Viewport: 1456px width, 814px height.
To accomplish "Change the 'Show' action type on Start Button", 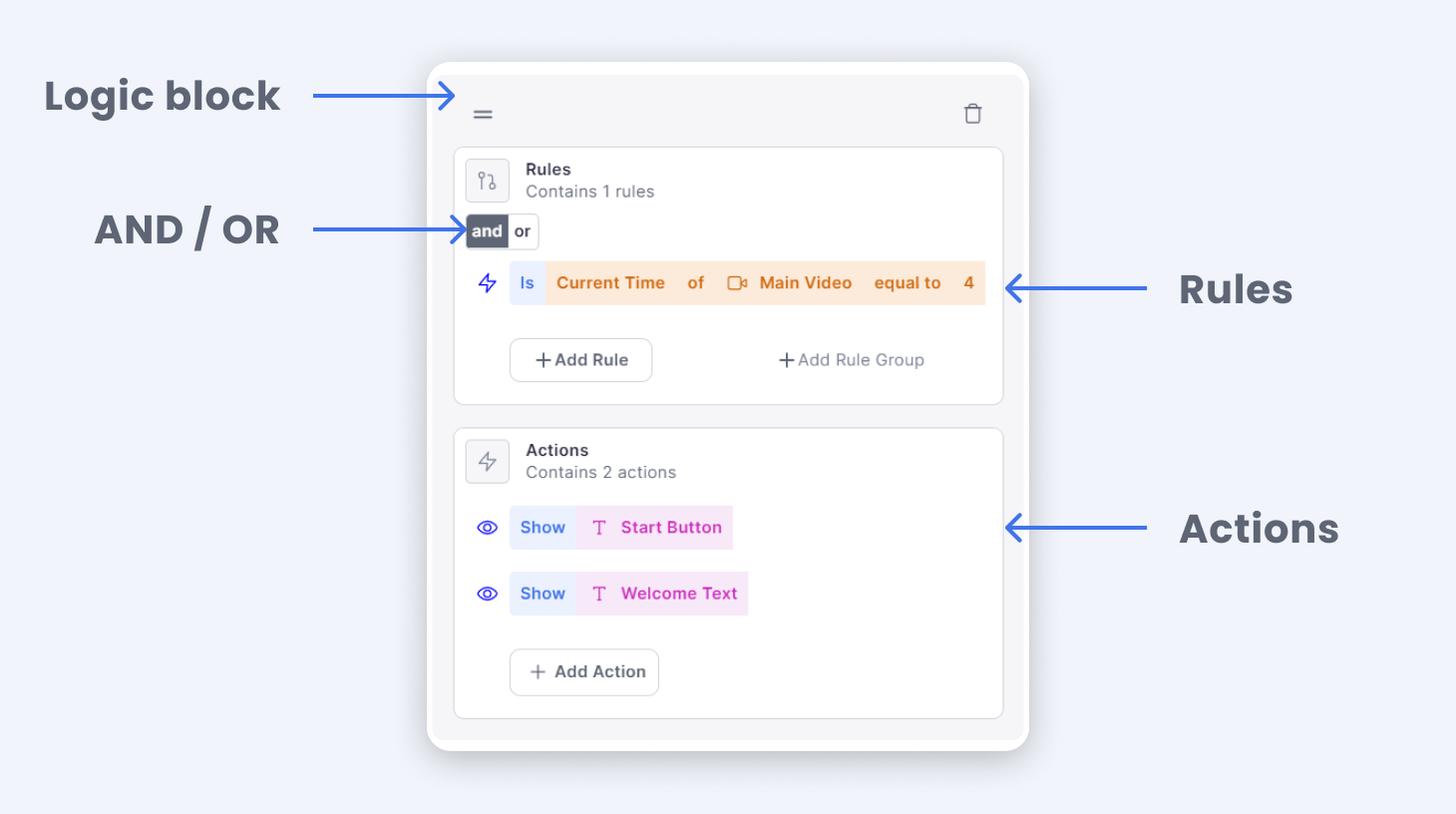I will pos(543,528).
